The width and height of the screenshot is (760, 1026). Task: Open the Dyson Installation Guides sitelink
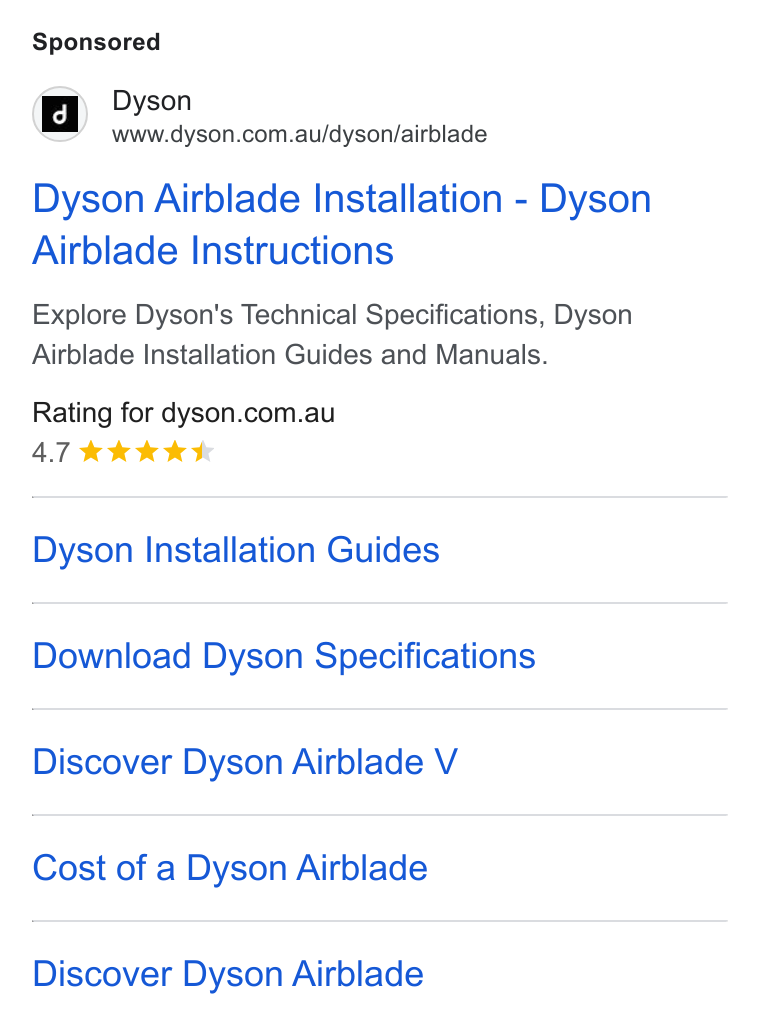236,550
